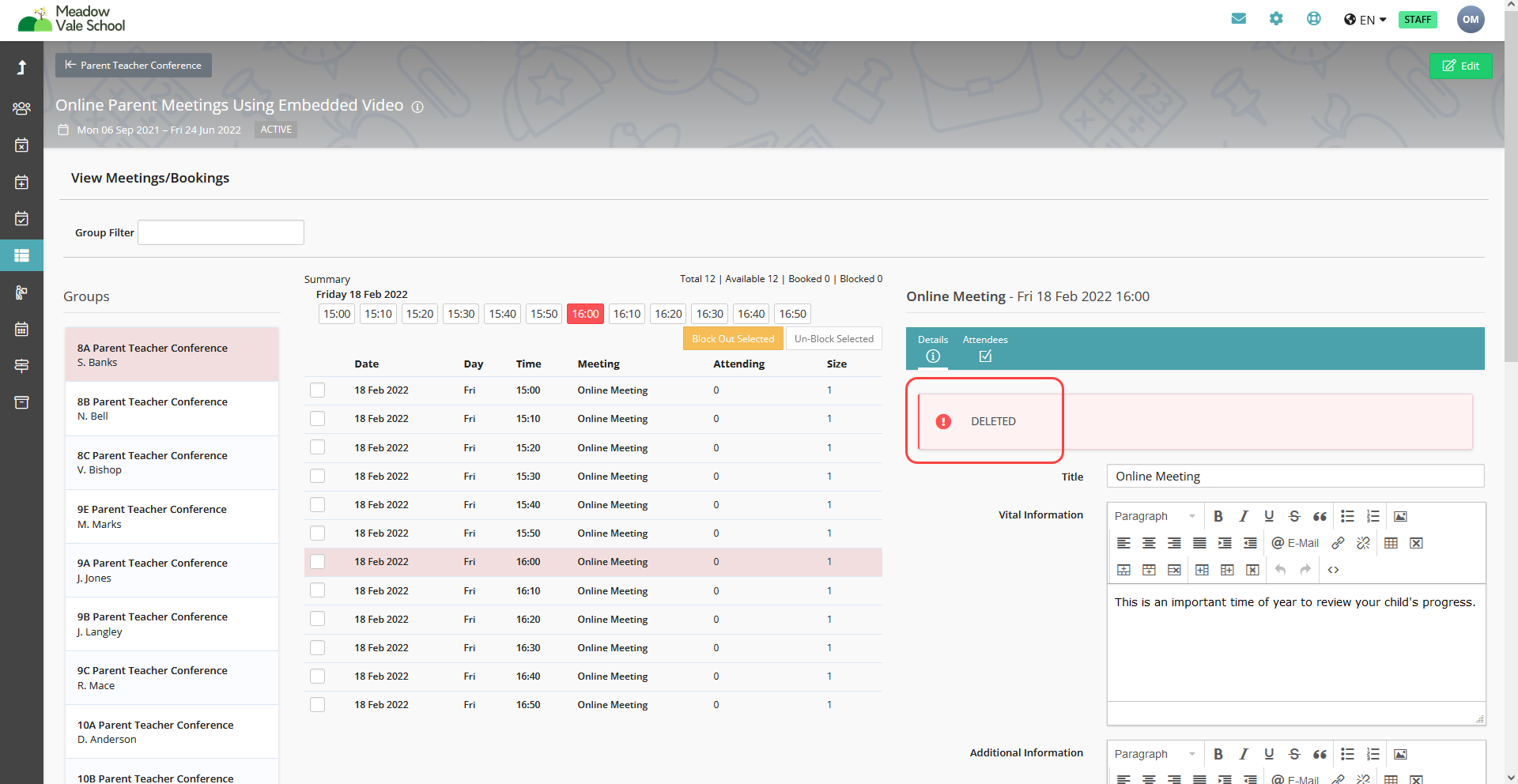Check the 16:50 meeting row checkbox

[x=318, y=705]
